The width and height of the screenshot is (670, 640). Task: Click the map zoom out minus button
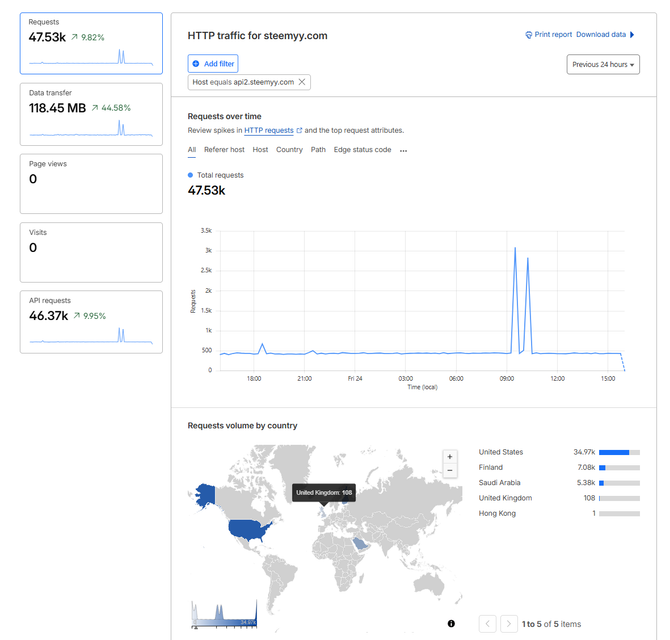click(x=450, y=470)
